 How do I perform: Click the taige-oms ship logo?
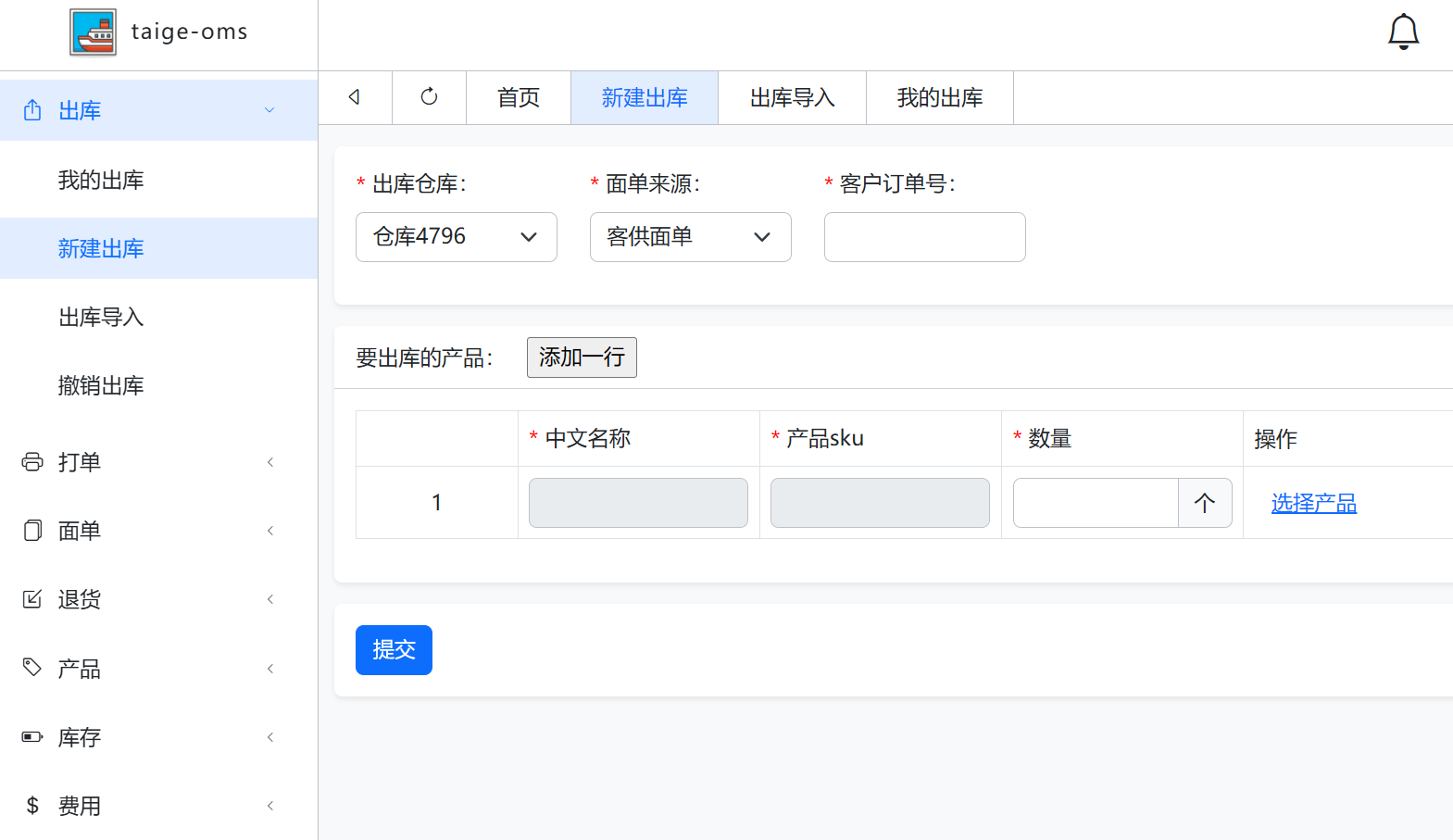click(94, 32)
